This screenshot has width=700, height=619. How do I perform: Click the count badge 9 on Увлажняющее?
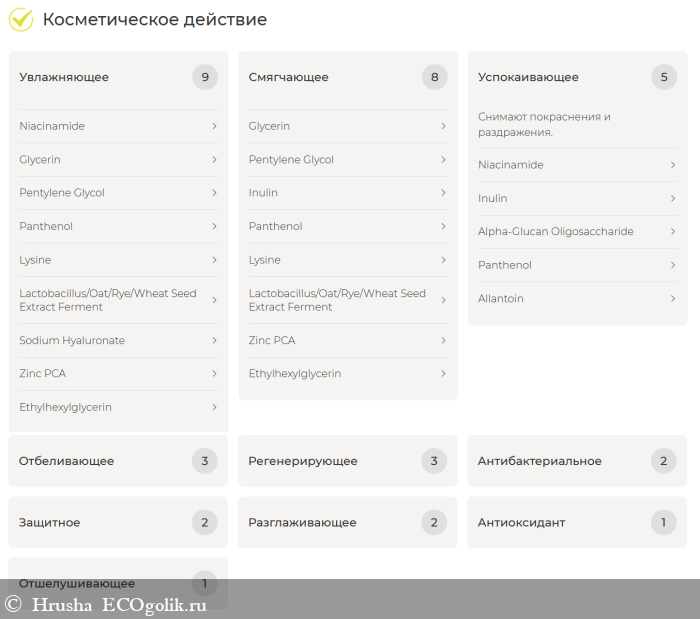[x=205, y=77]
